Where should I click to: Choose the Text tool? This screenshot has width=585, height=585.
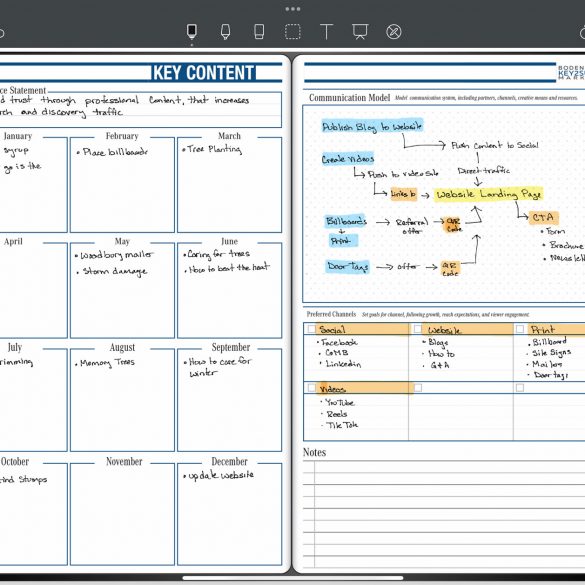click(x=326, y=31)
